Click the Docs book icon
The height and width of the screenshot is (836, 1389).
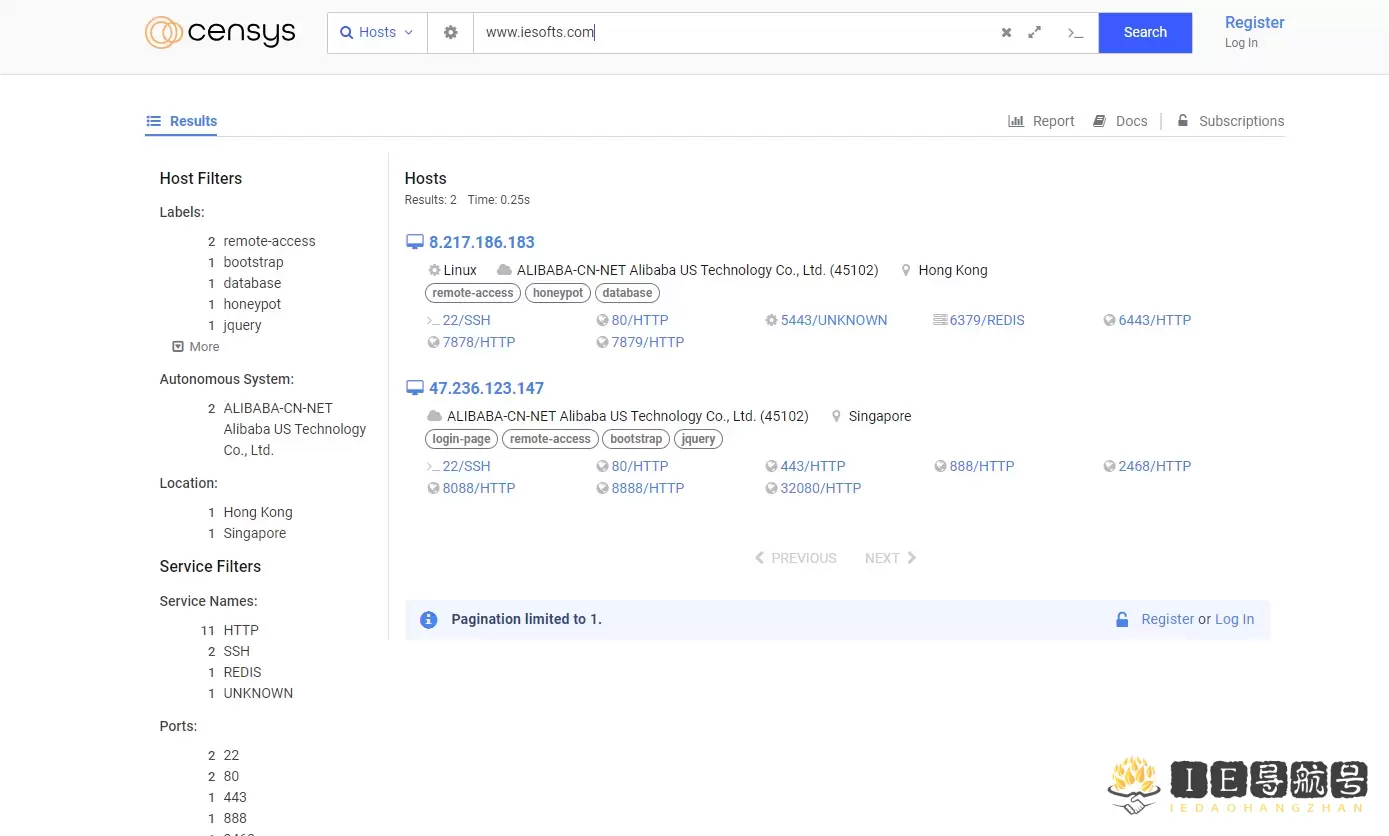[x=1099, y=121]
